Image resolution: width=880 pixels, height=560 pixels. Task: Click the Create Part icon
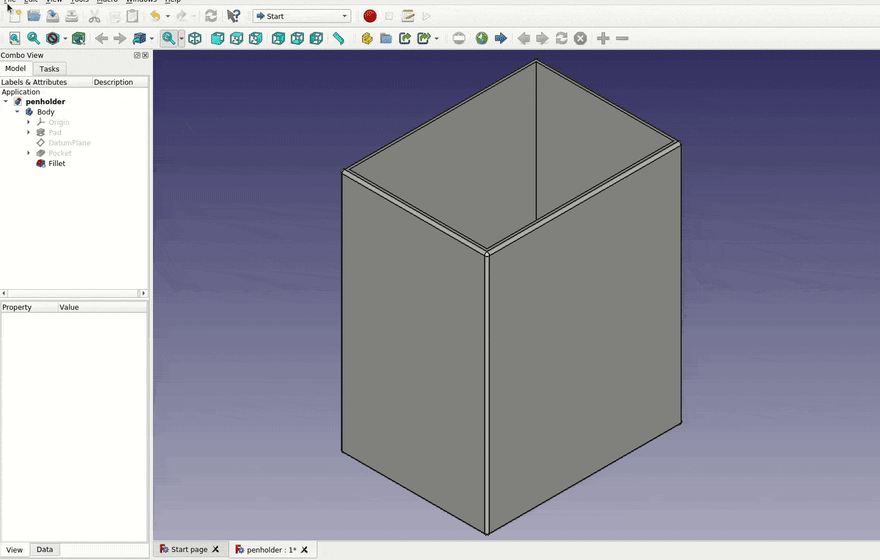point(367,38)
